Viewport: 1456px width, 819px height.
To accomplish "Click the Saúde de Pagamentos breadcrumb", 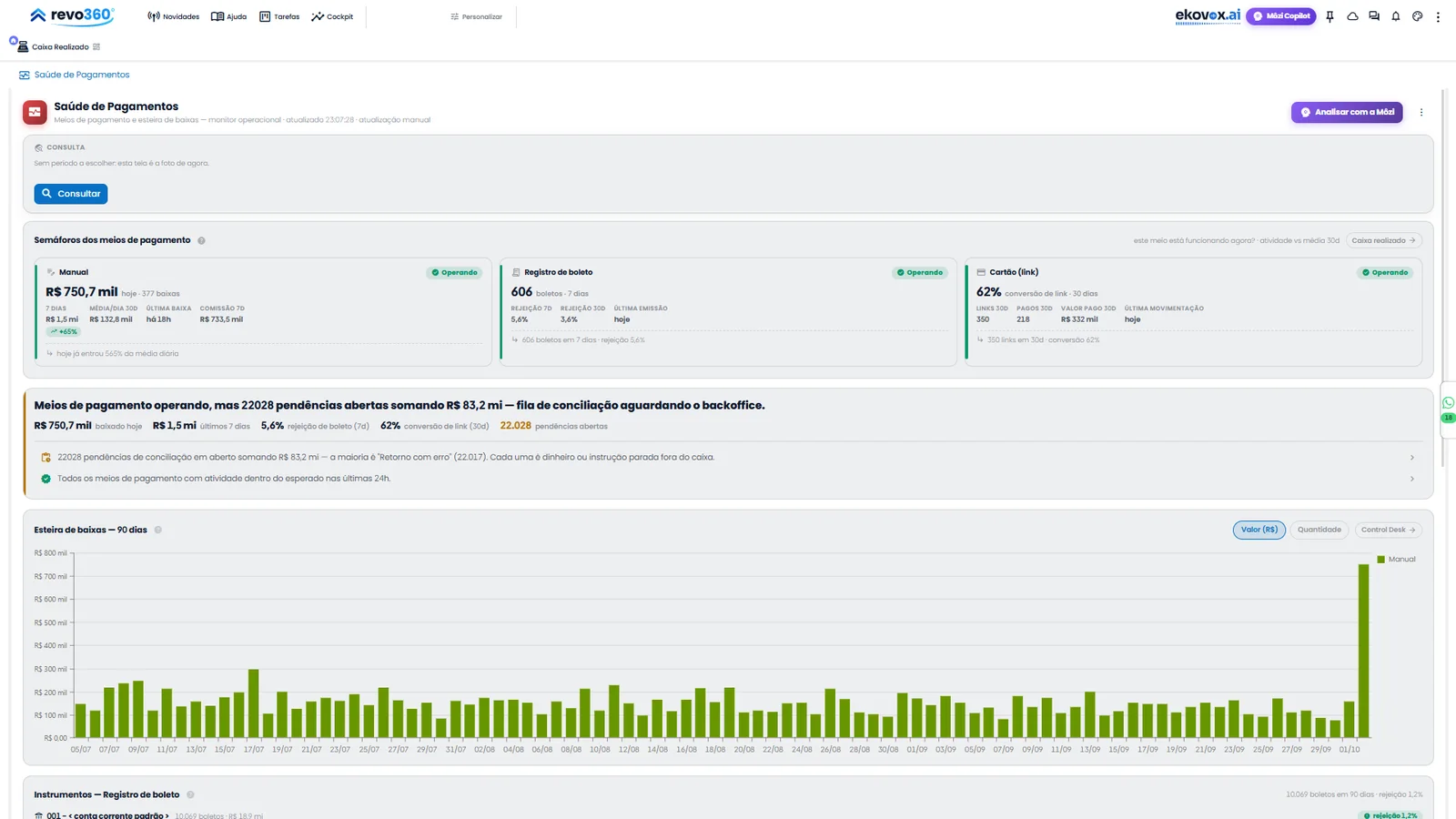I will pos(75,75).
